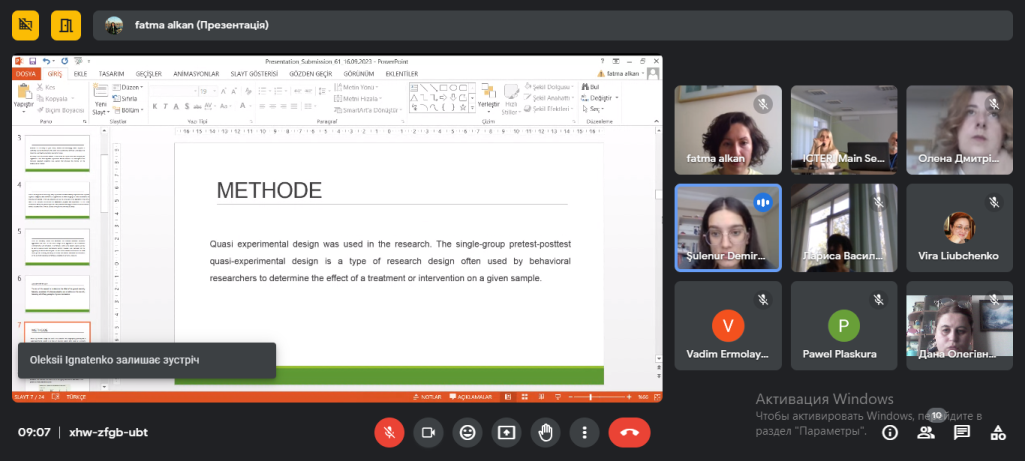Toggle the NOTLAR notes pane
The width and height of the screenshot is (1025, 461).
point(427,397)
